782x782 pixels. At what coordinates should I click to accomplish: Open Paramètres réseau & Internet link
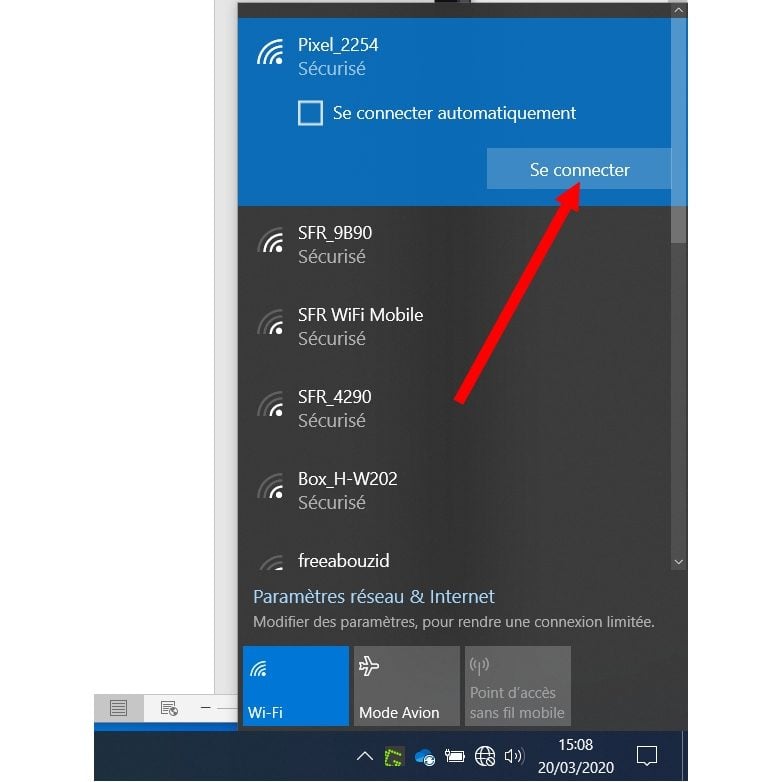[x=374, y=596]
